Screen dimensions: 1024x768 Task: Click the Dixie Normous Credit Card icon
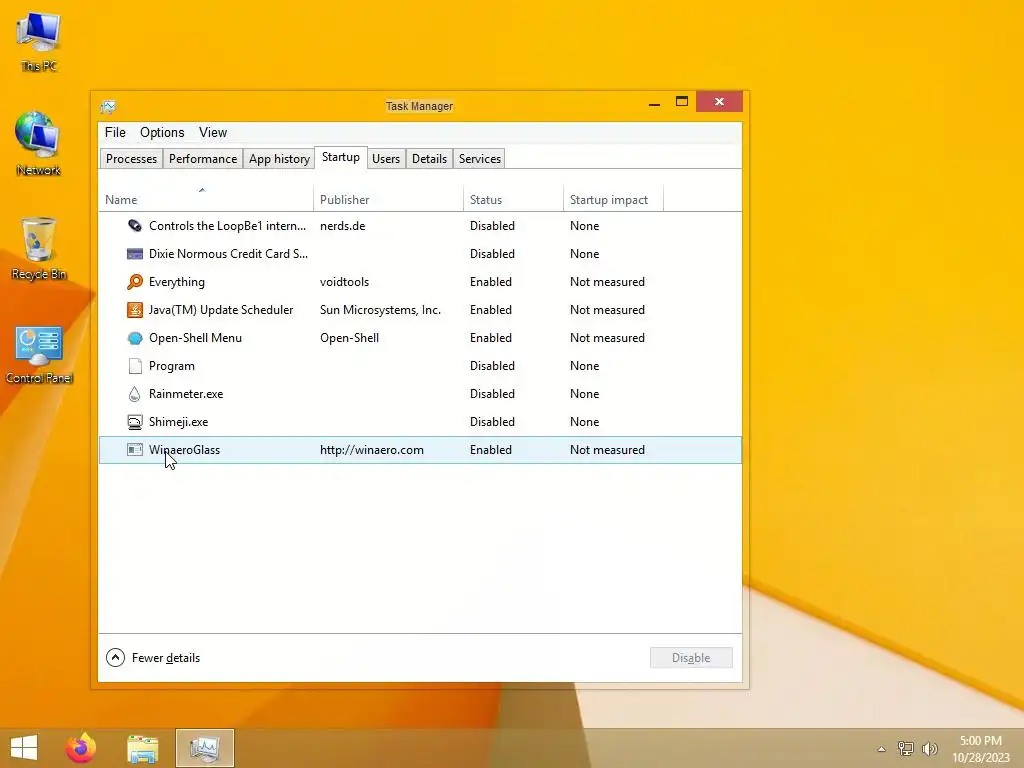135,254
